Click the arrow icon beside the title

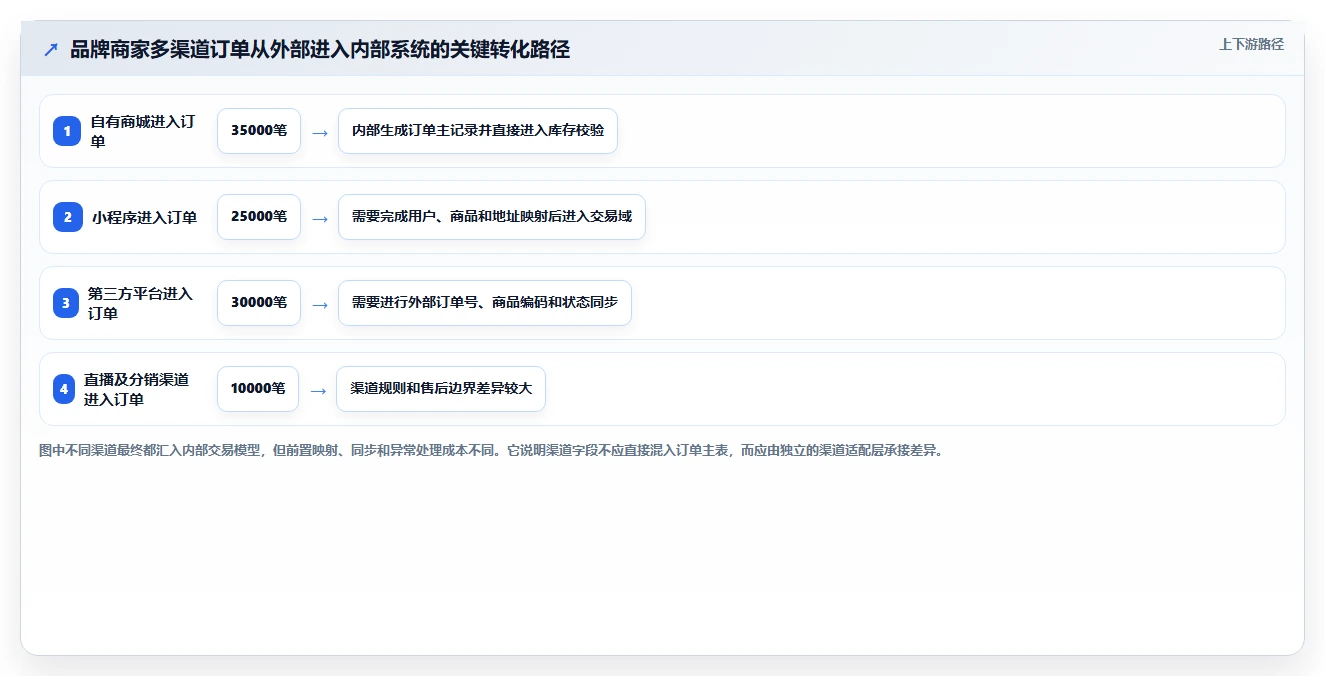click(x=51, y=50)
